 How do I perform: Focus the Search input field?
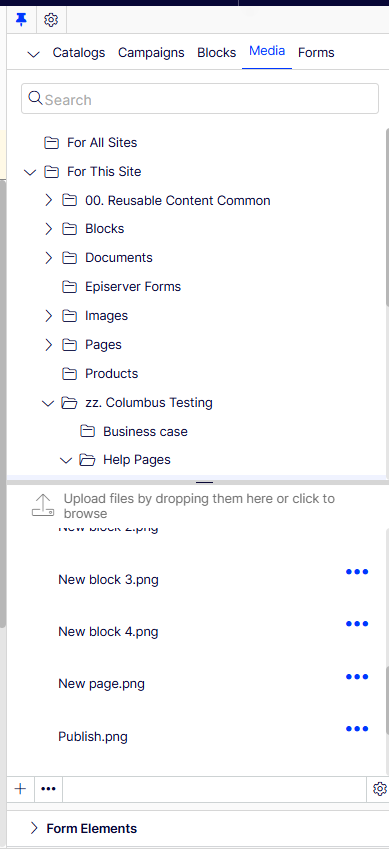(x=199, y=99)
